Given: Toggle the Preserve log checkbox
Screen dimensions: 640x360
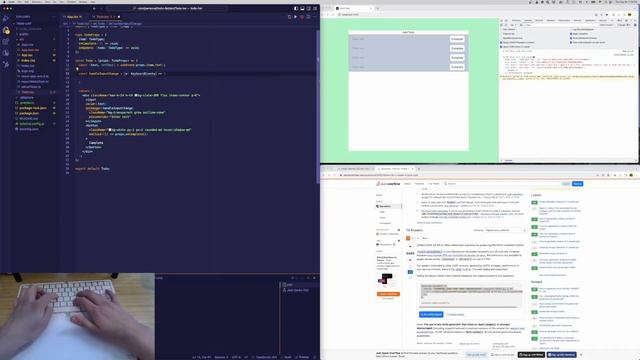Looking at the screenshot, I should [502, 34].
